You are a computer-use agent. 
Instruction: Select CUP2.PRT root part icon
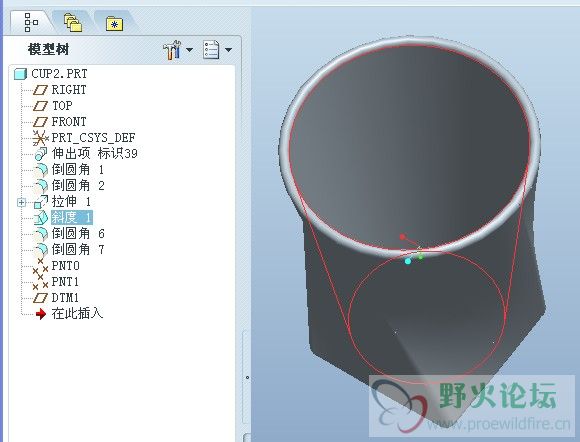(20, 74)
